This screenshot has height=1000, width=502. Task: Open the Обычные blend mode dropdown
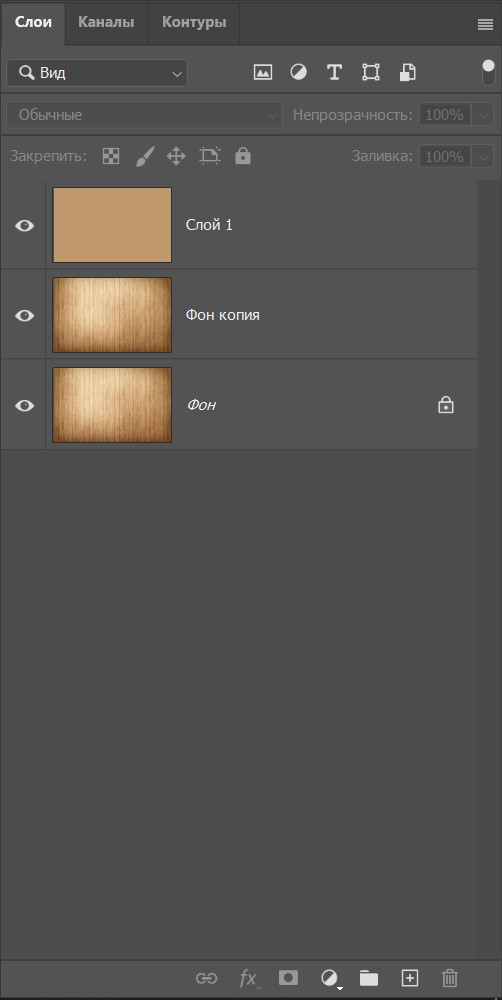(x=144, y=115)
